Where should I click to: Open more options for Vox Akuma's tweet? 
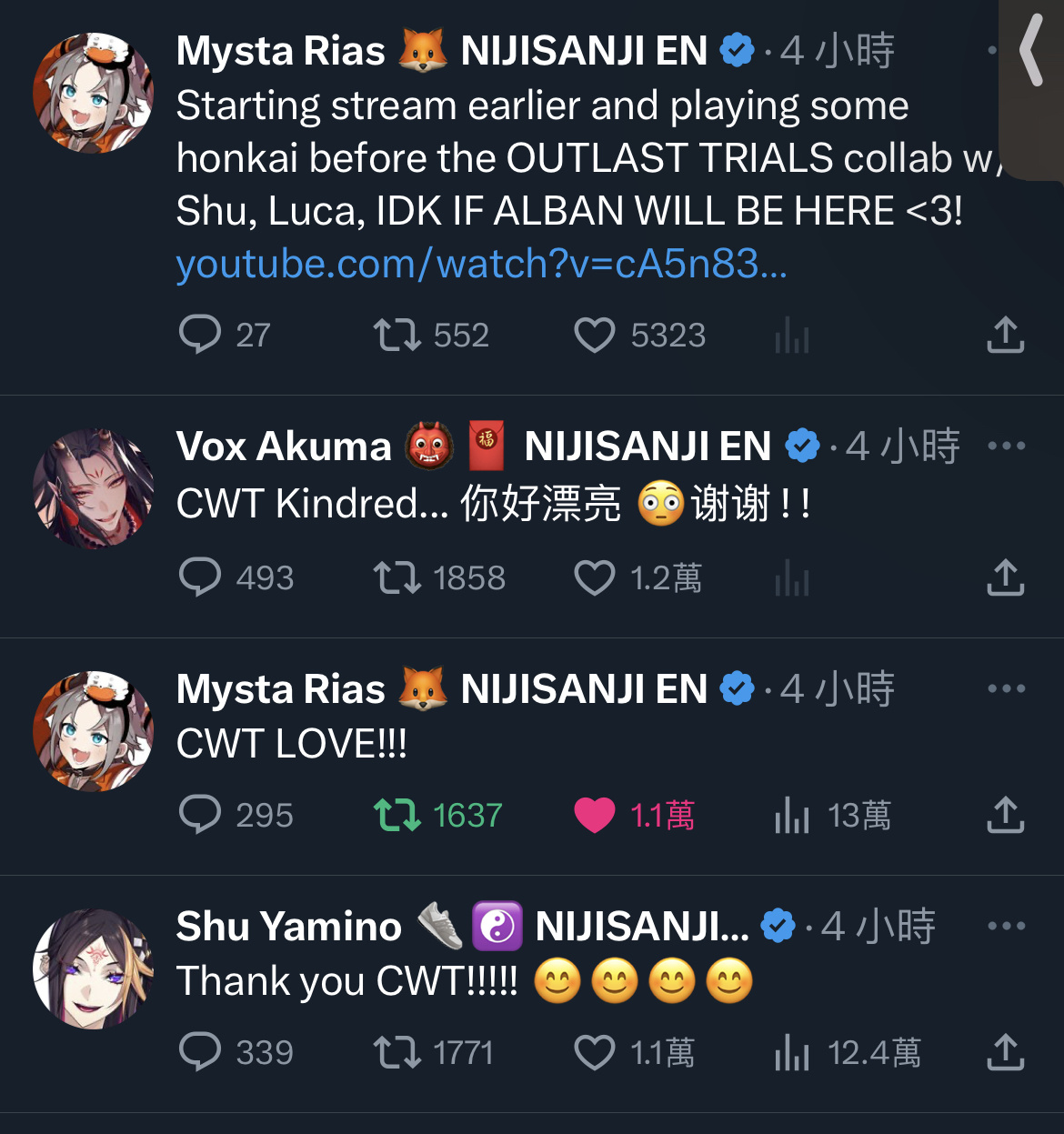[1006, 446]
